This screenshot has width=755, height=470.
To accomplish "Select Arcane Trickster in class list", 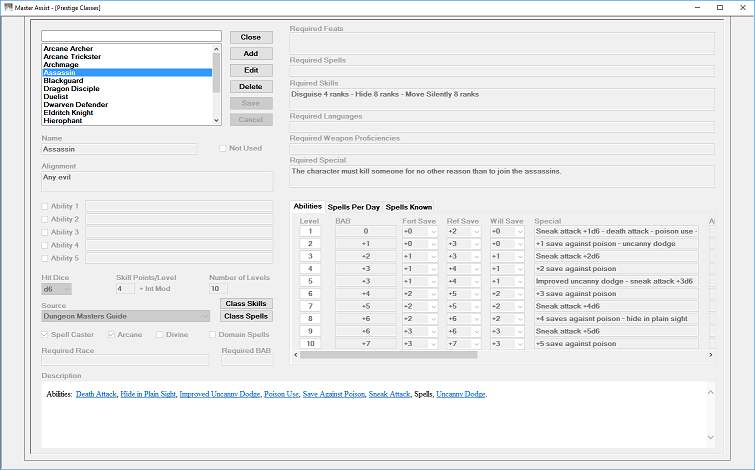I will coord(127,56).
